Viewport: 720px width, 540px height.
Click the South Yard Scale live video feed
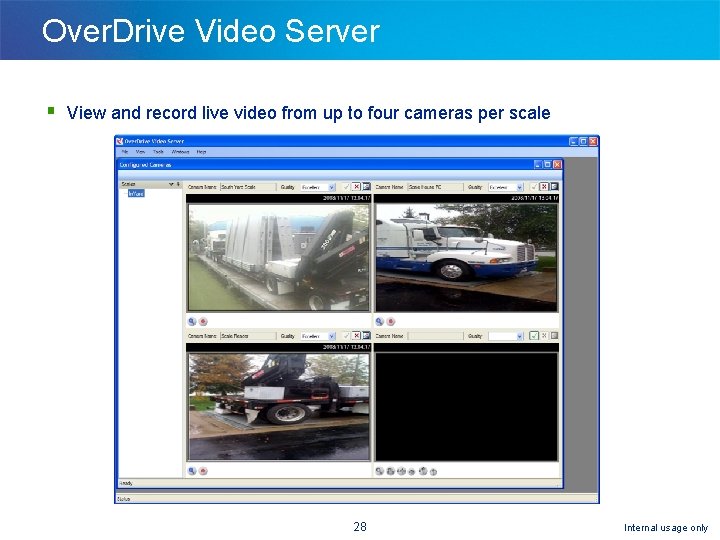coord(279,258)
